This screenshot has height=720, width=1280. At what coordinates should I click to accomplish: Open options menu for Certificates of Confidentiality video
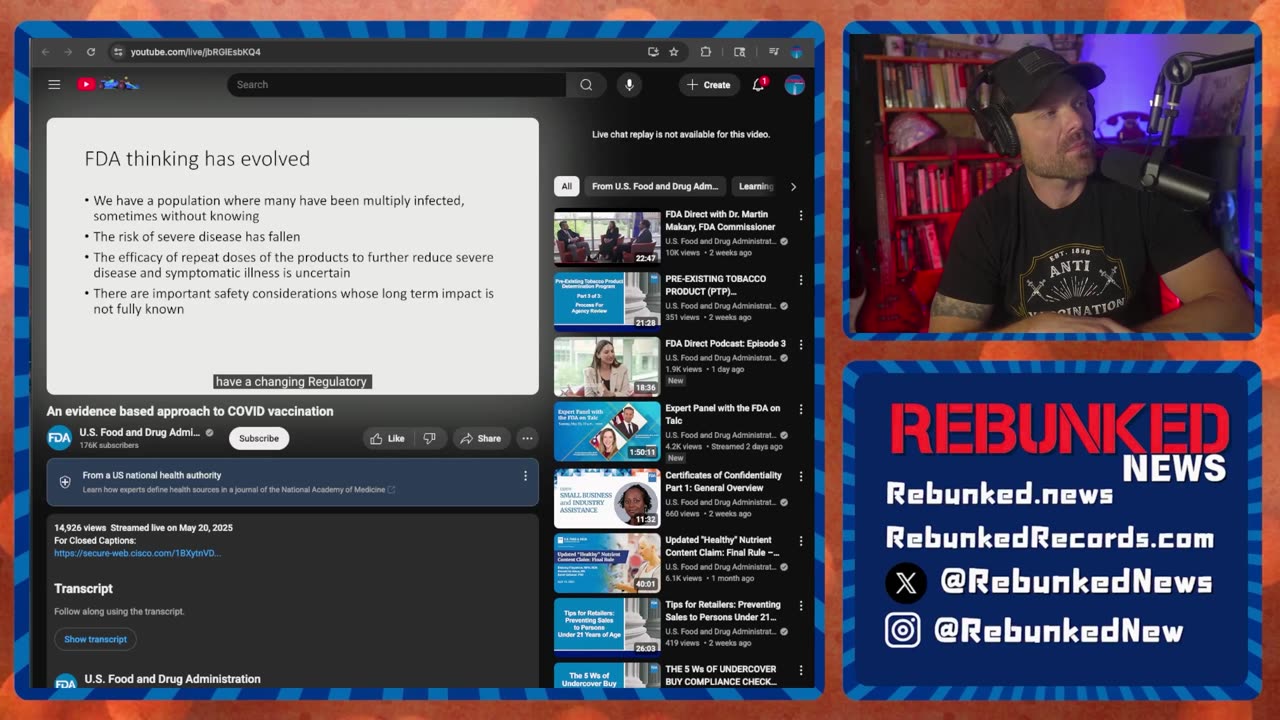point(800,475)
